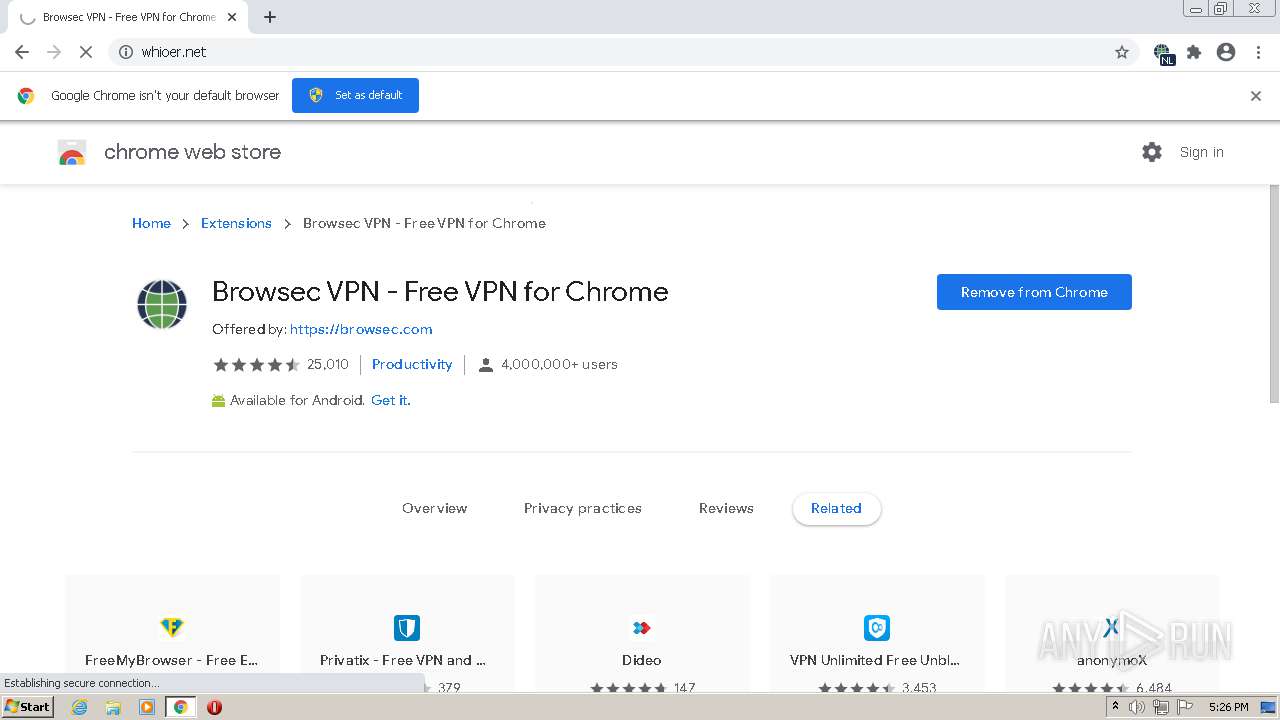
Task: Open a new tab with the plus button
Action: (270, 17)
